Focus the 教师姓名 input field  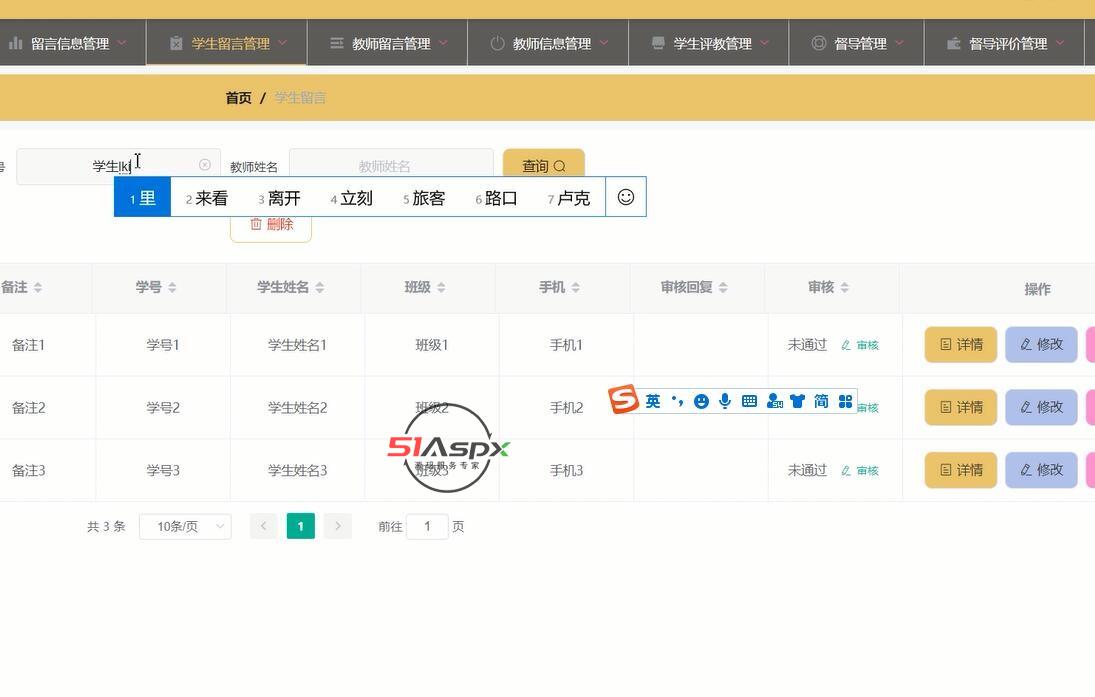[391, 166]
